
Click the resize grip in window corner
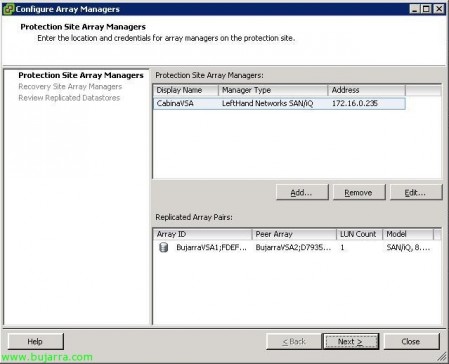pos(442,357)
